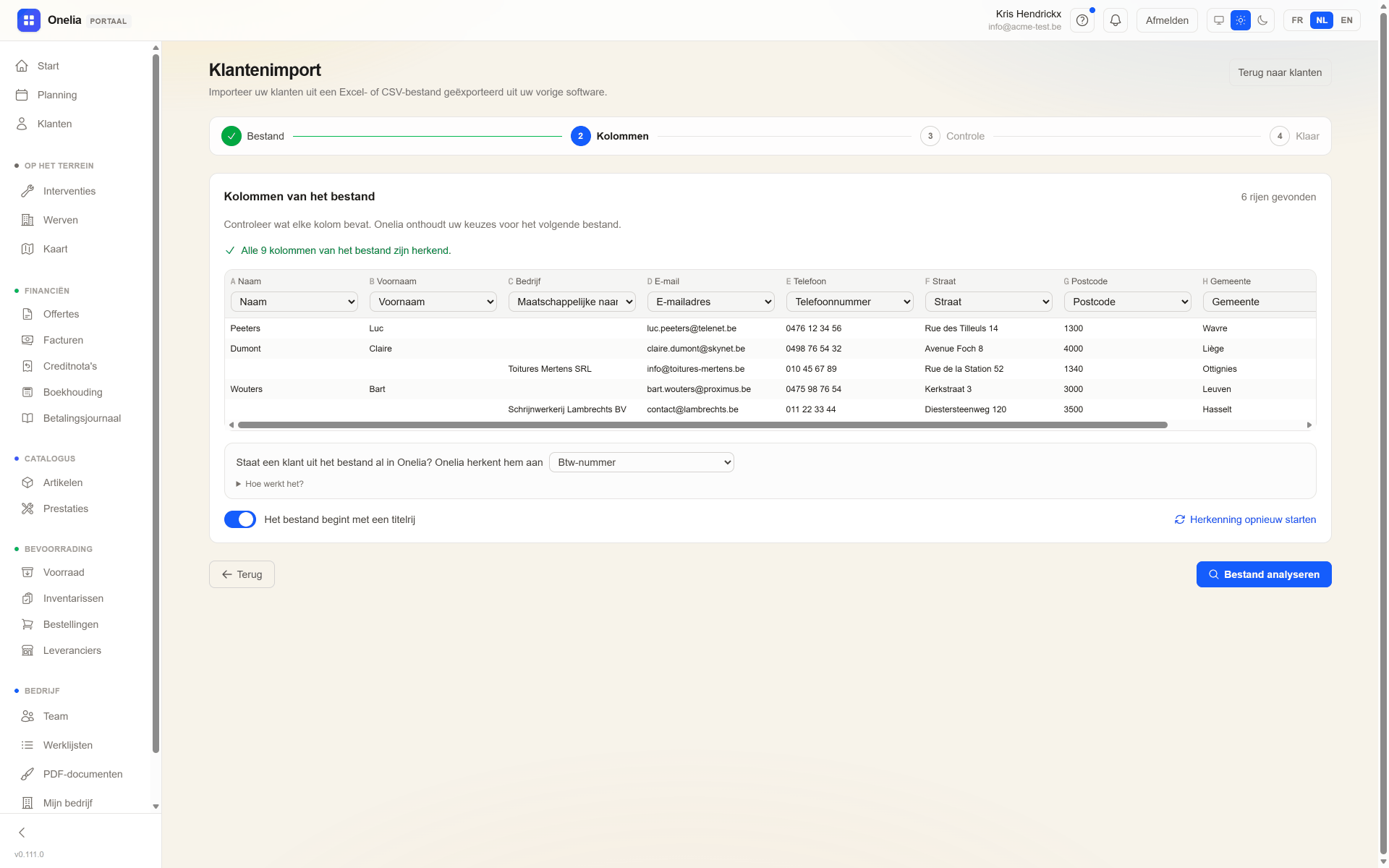Click the Onelia logo icon

click(29, 20)
